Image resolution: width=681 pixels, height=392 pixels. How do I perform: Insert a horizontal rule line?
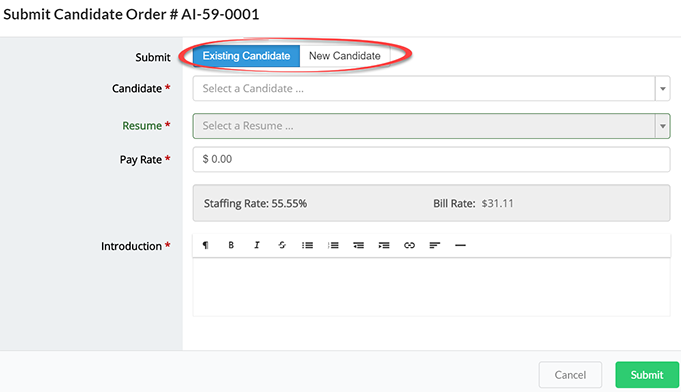pyautogui.click(x=460, y=245)
